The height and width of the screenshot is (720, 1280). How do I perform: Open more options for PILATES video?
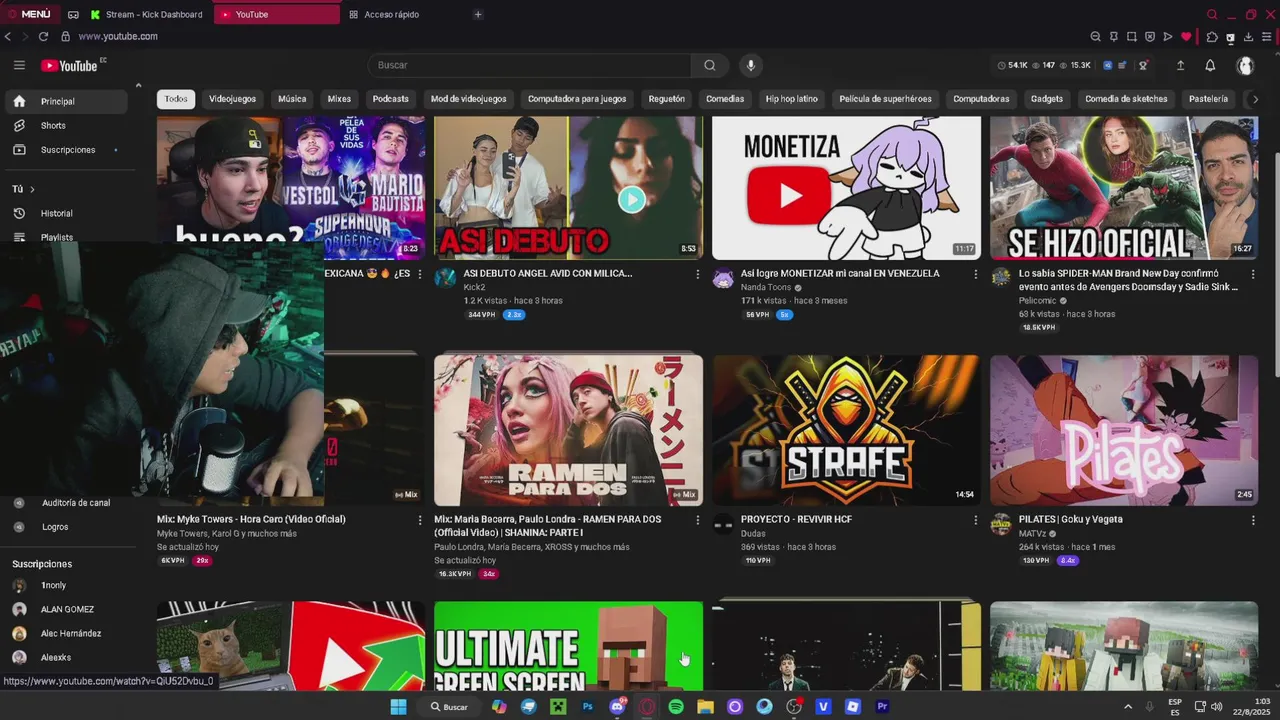1253,520
